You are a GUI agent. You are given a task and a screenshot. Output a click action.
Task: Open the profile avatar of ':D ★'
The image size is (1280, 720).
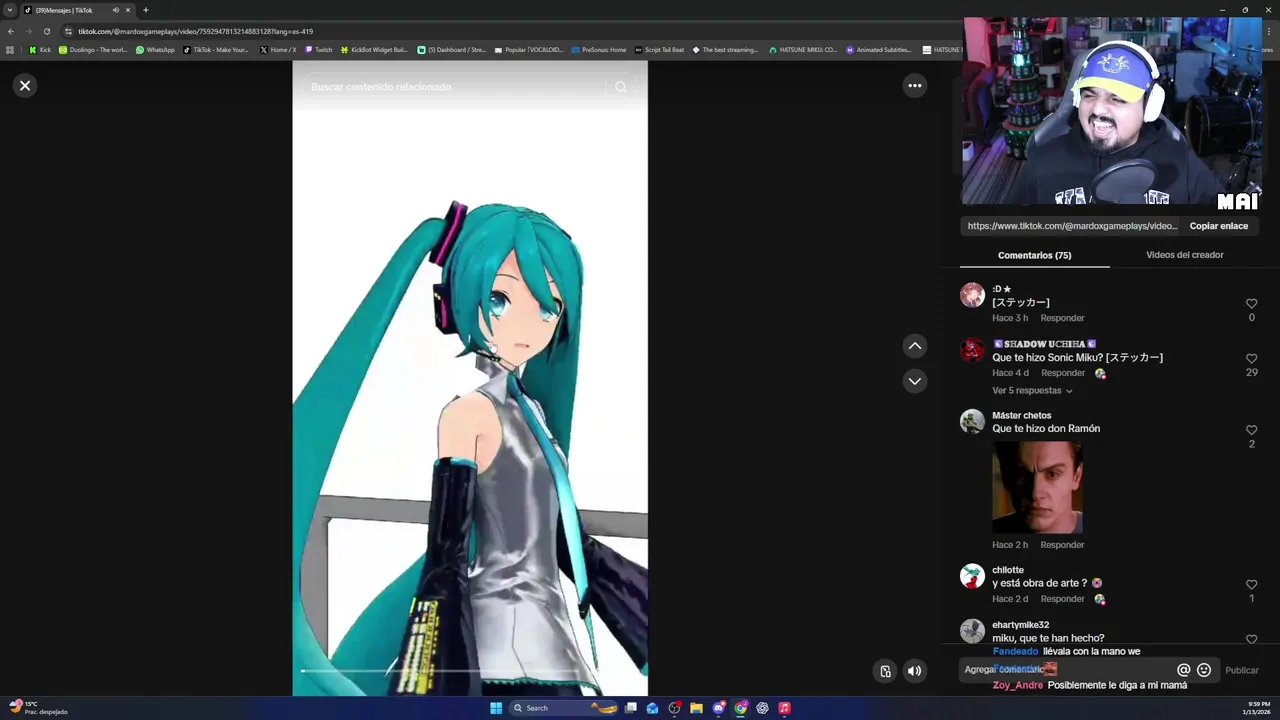tap(972, 294)
